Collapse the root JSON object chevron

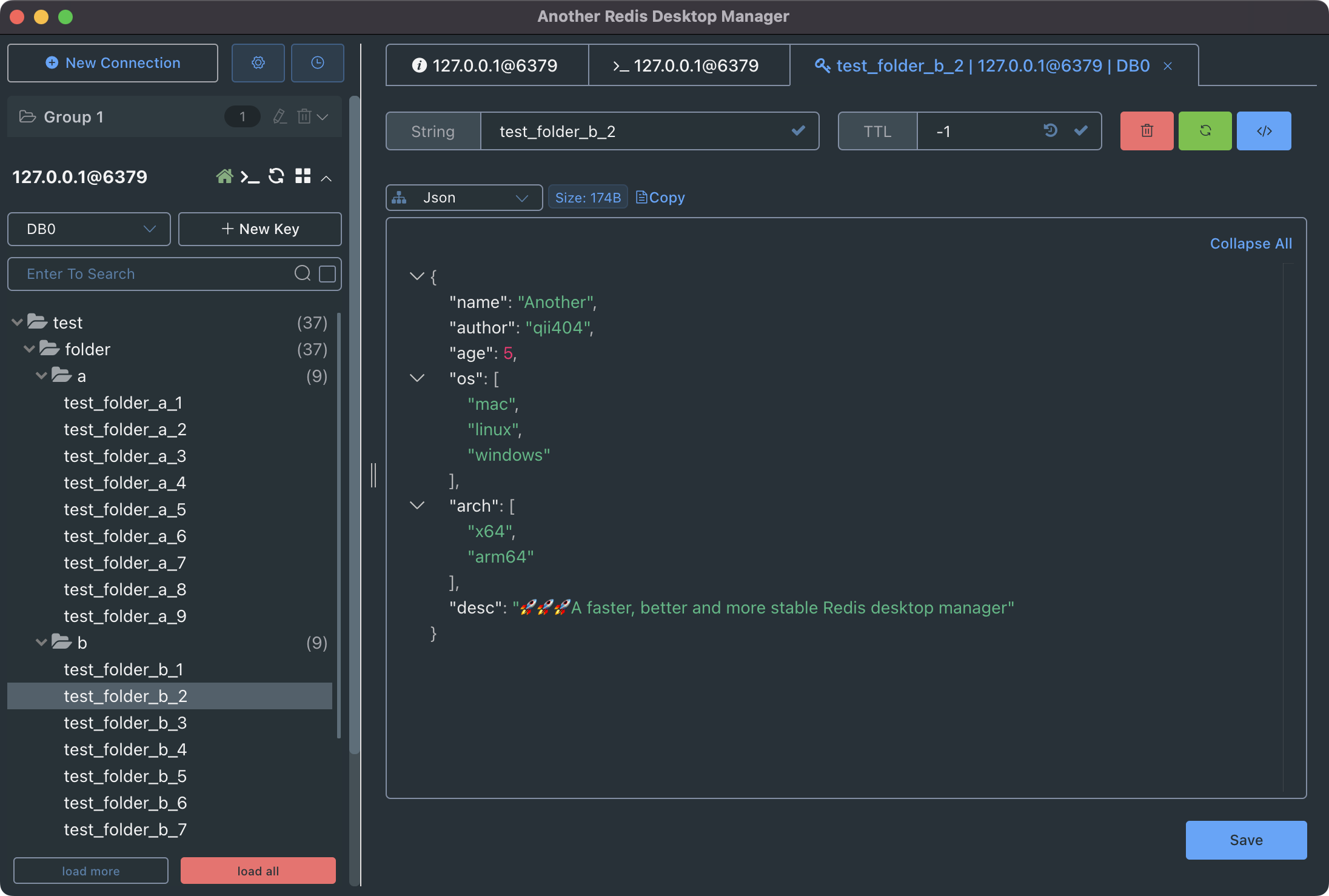pyautogui.click(x=417, y=276)
